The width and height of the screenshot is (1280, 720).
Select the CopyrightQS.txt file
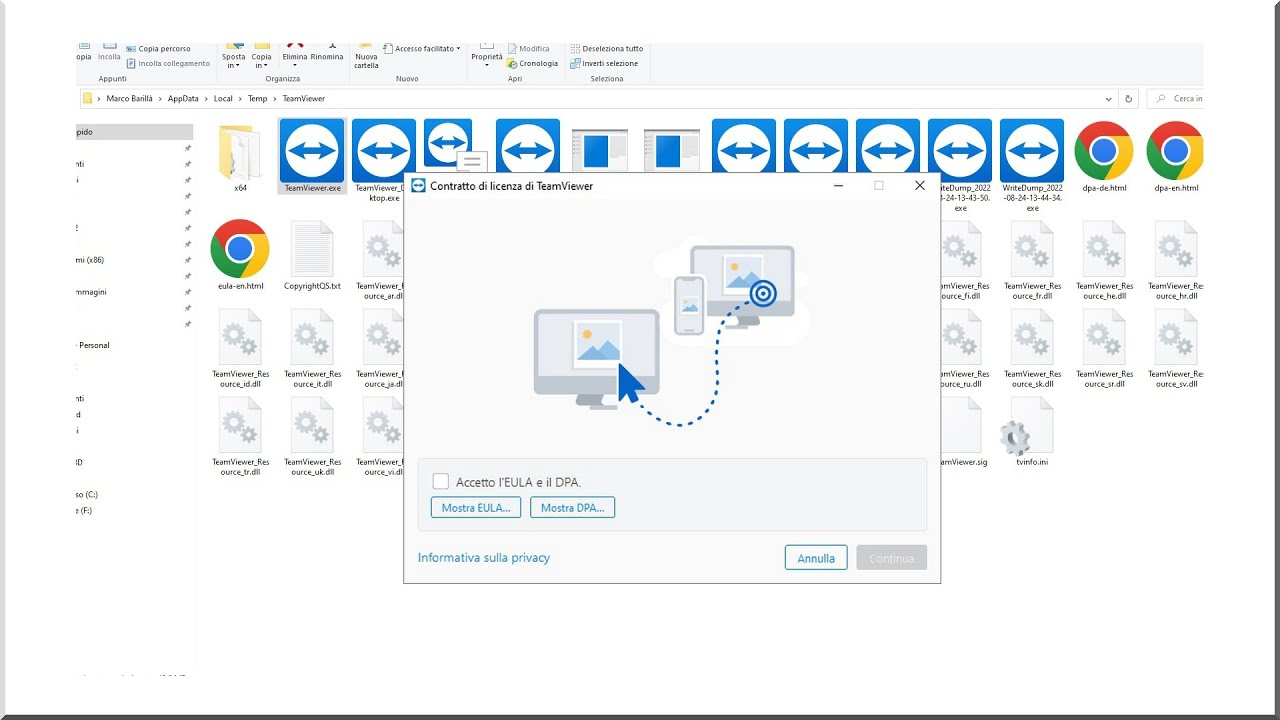pos(312,255)
